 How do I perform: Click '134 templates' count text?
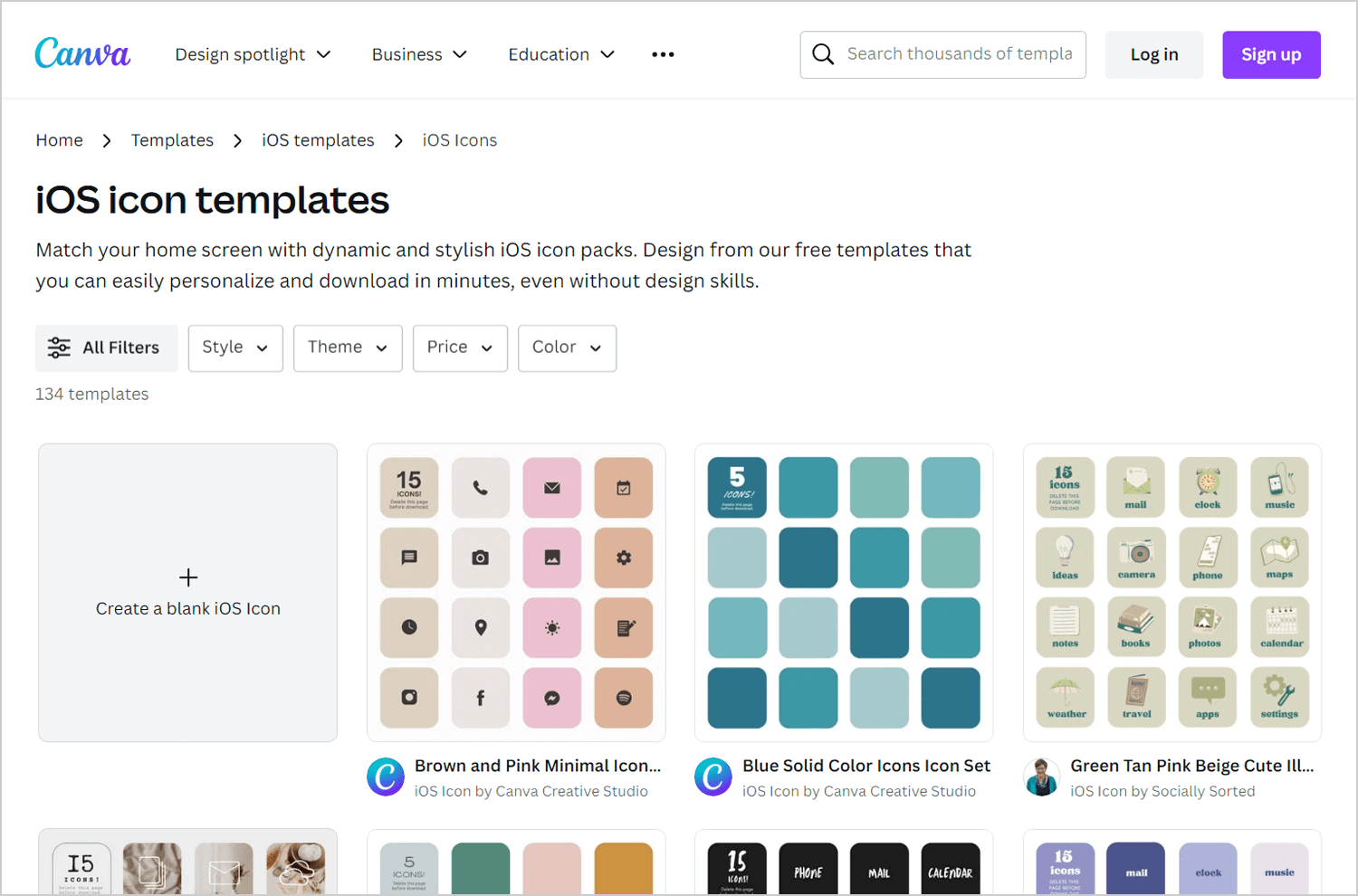(92, 394)
